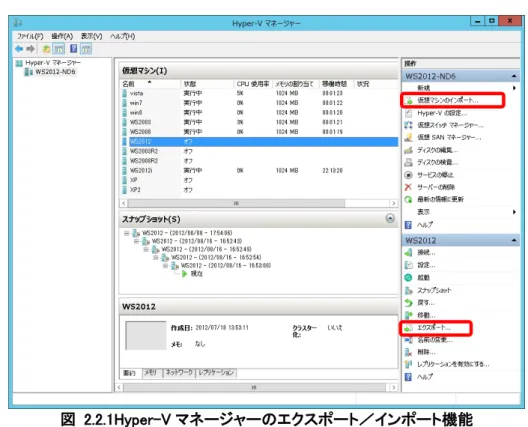The width and height of the screenshot is (528, 427).
Task: Collapse the snapshot node dated 16:52:43
Action: pyautogui.click(x=136, y=241)
